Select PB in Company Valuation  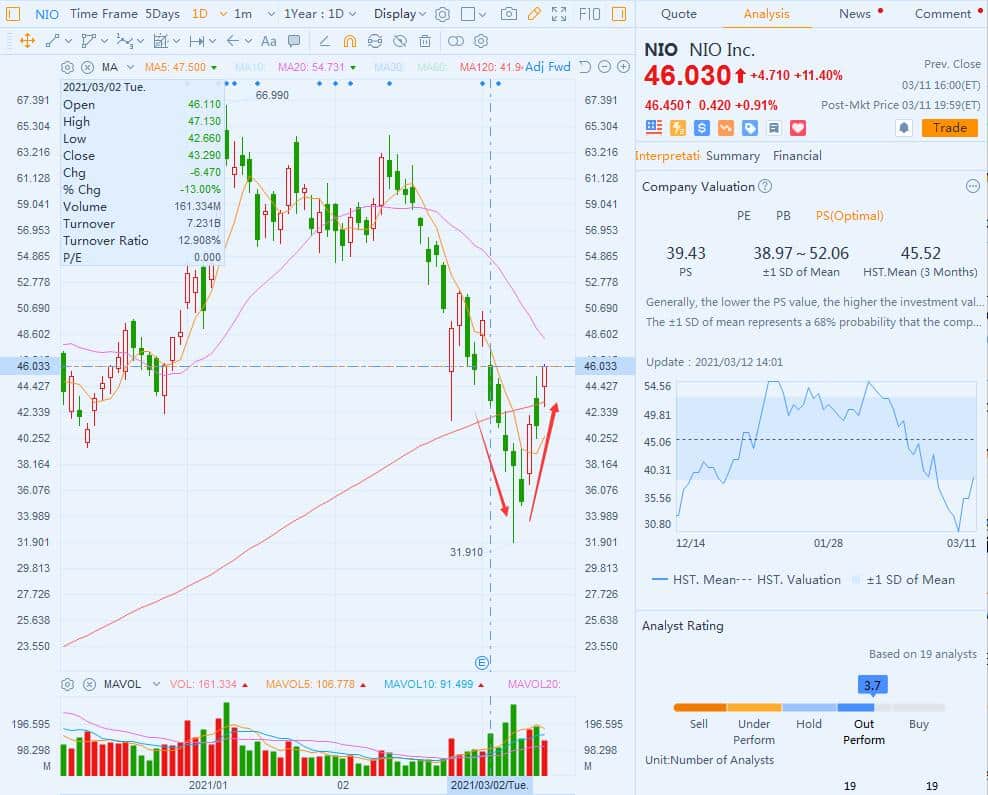point(783,216)
